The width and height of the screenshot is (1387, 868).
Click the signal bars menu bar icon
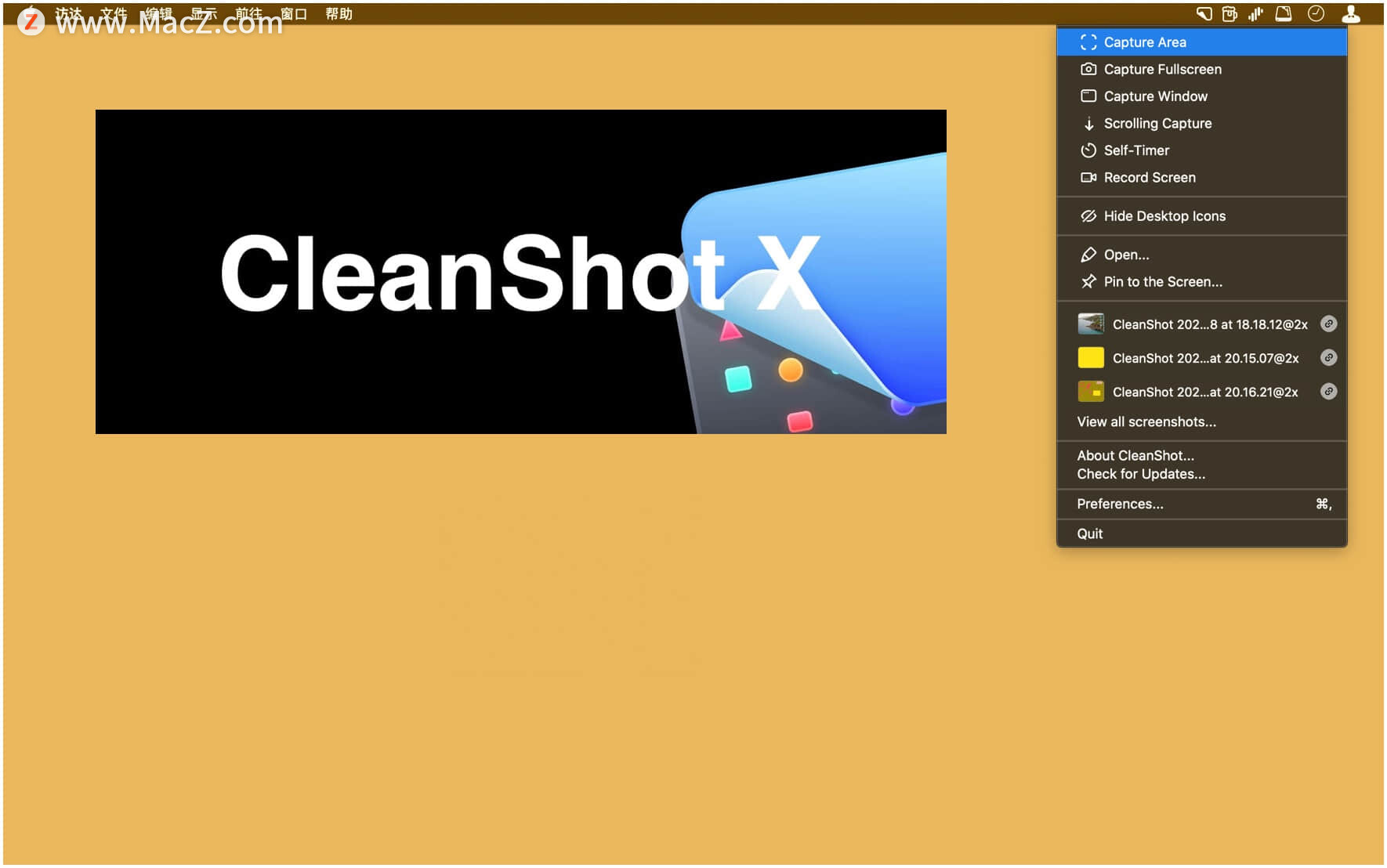1255,13
